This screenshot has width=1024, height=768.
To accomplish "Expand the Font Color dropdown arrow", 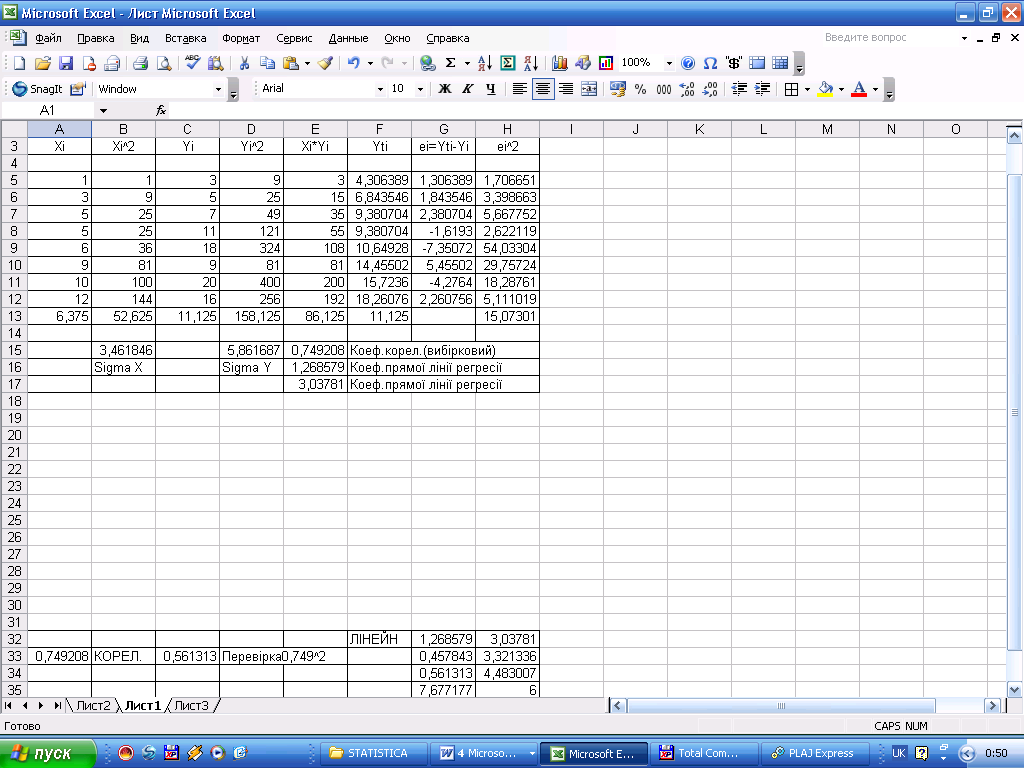I will click(x=876, y=89).
